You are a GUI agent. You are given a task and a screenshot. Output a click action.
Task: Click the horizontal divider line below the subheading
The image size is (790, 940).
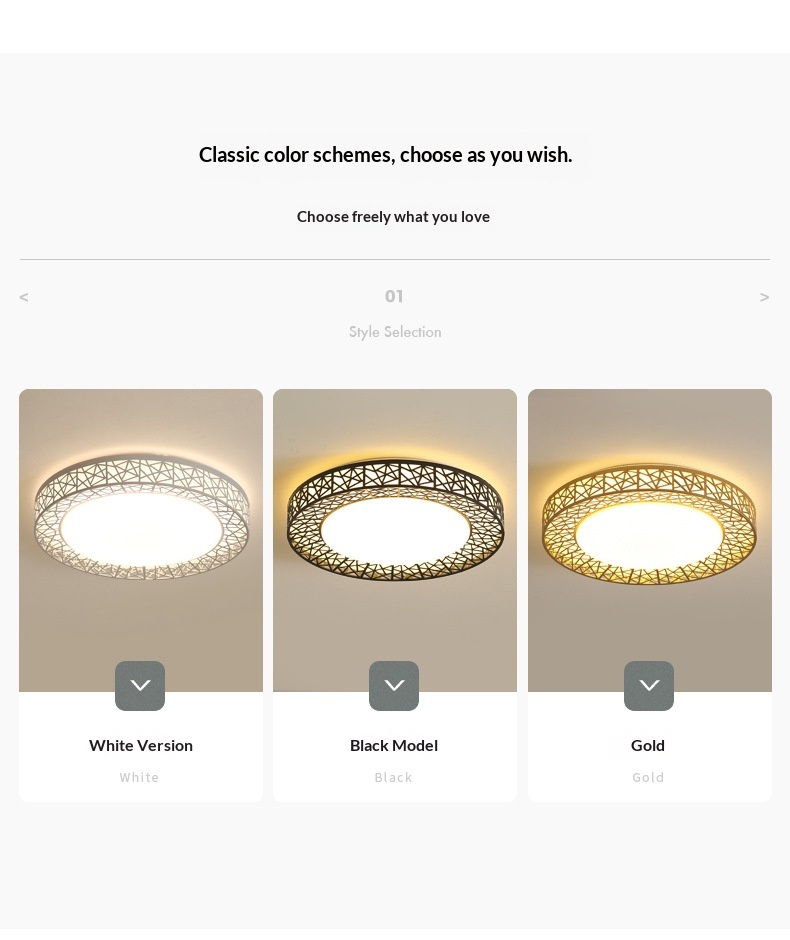tap(395, 260)
